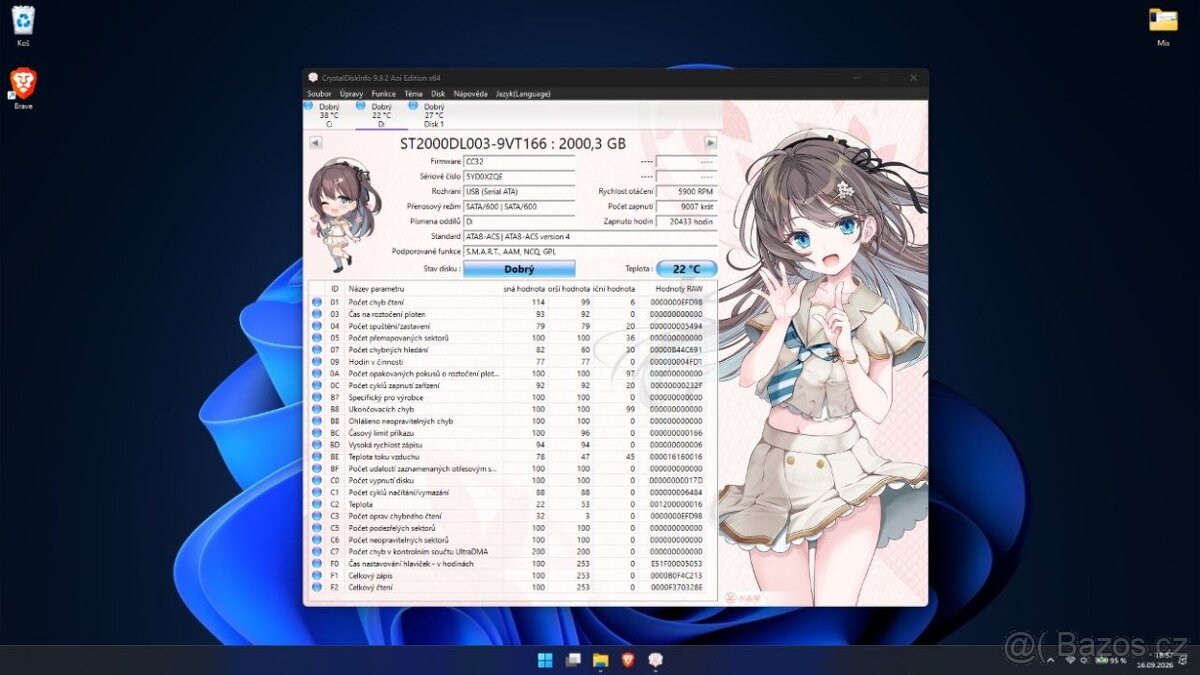
Task: Click the Windows Start button in taskbar
Action: [x=545, y=660]
